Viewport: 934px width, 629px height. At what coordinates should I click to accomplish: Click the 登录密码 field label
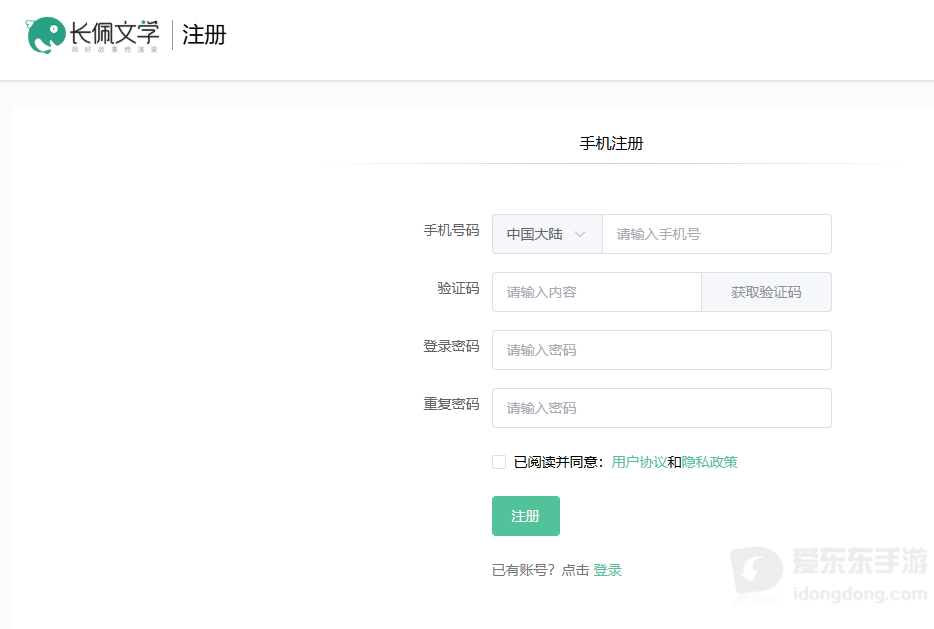tap(451, 346)
